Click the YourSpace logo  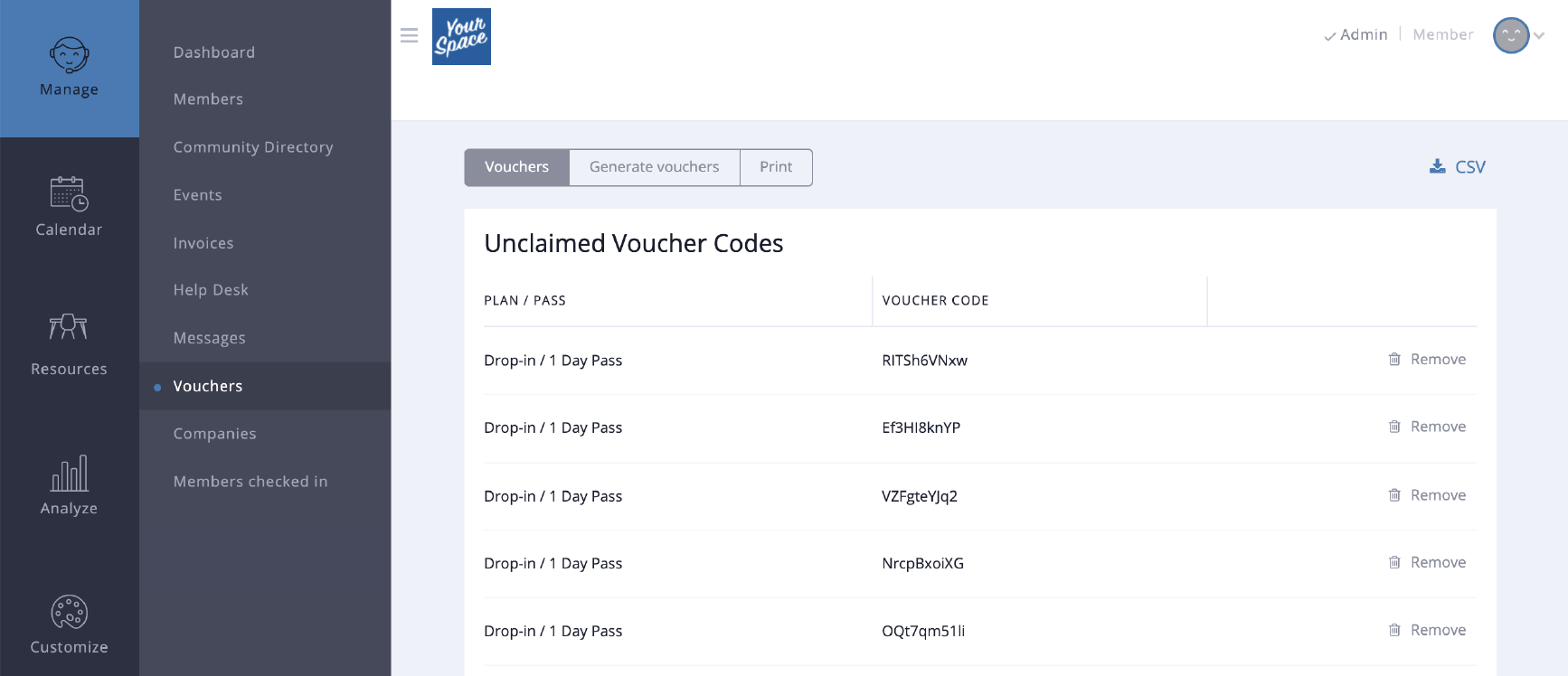[461, 36]
